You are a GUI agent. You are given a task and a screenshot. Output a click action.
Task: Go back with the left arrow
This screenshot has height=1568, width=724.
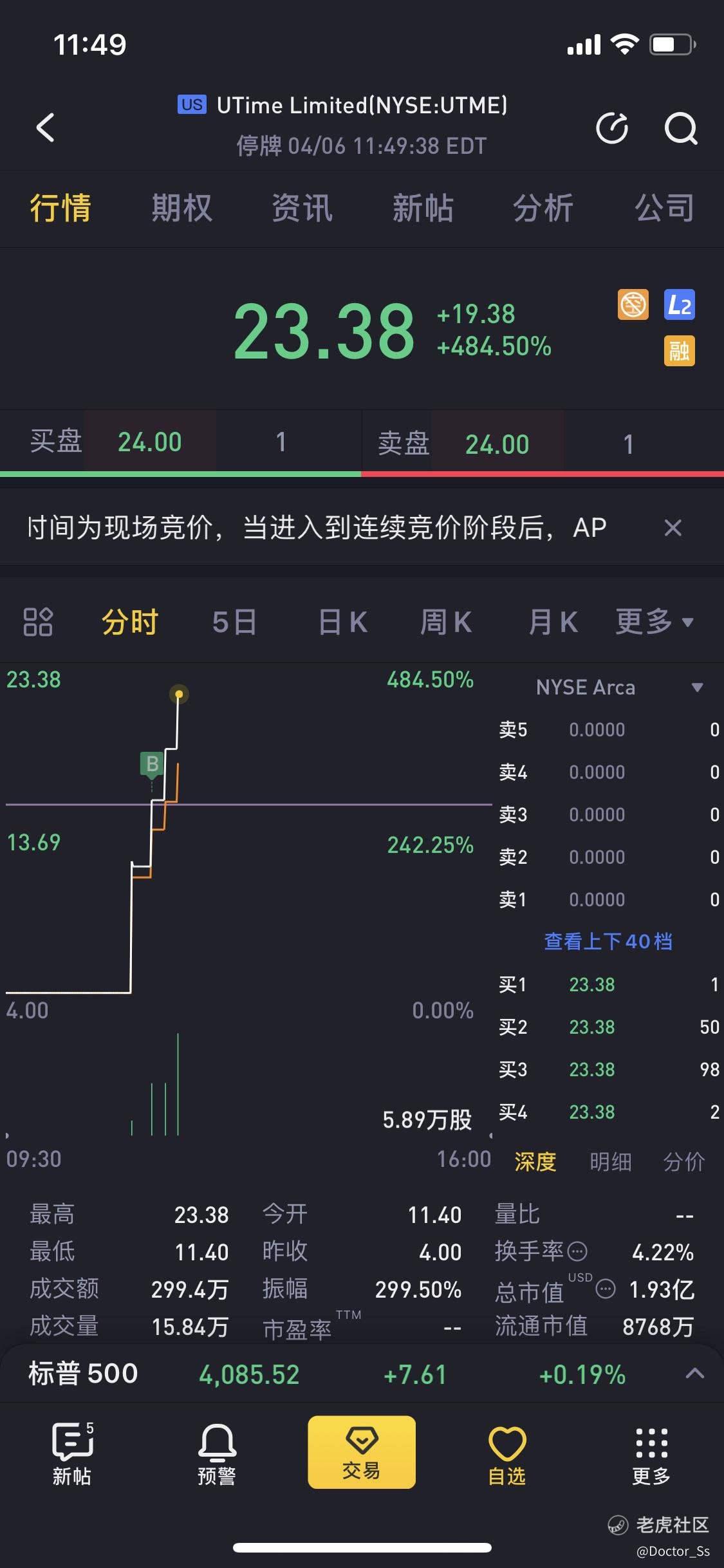click(x=45, y=127)
